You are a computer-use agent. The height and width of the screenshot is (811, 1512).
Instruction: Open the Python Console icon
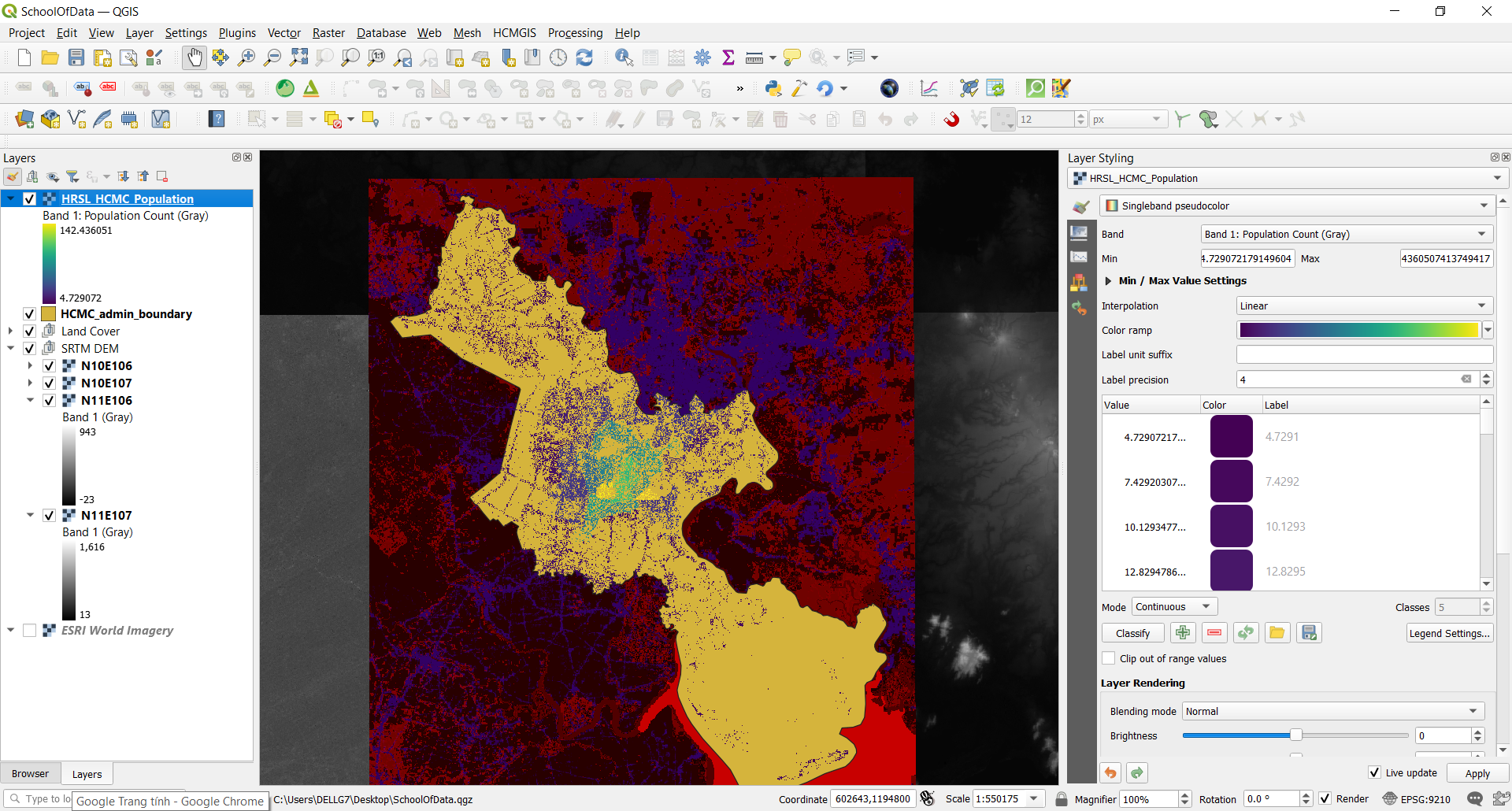point(773,88)
